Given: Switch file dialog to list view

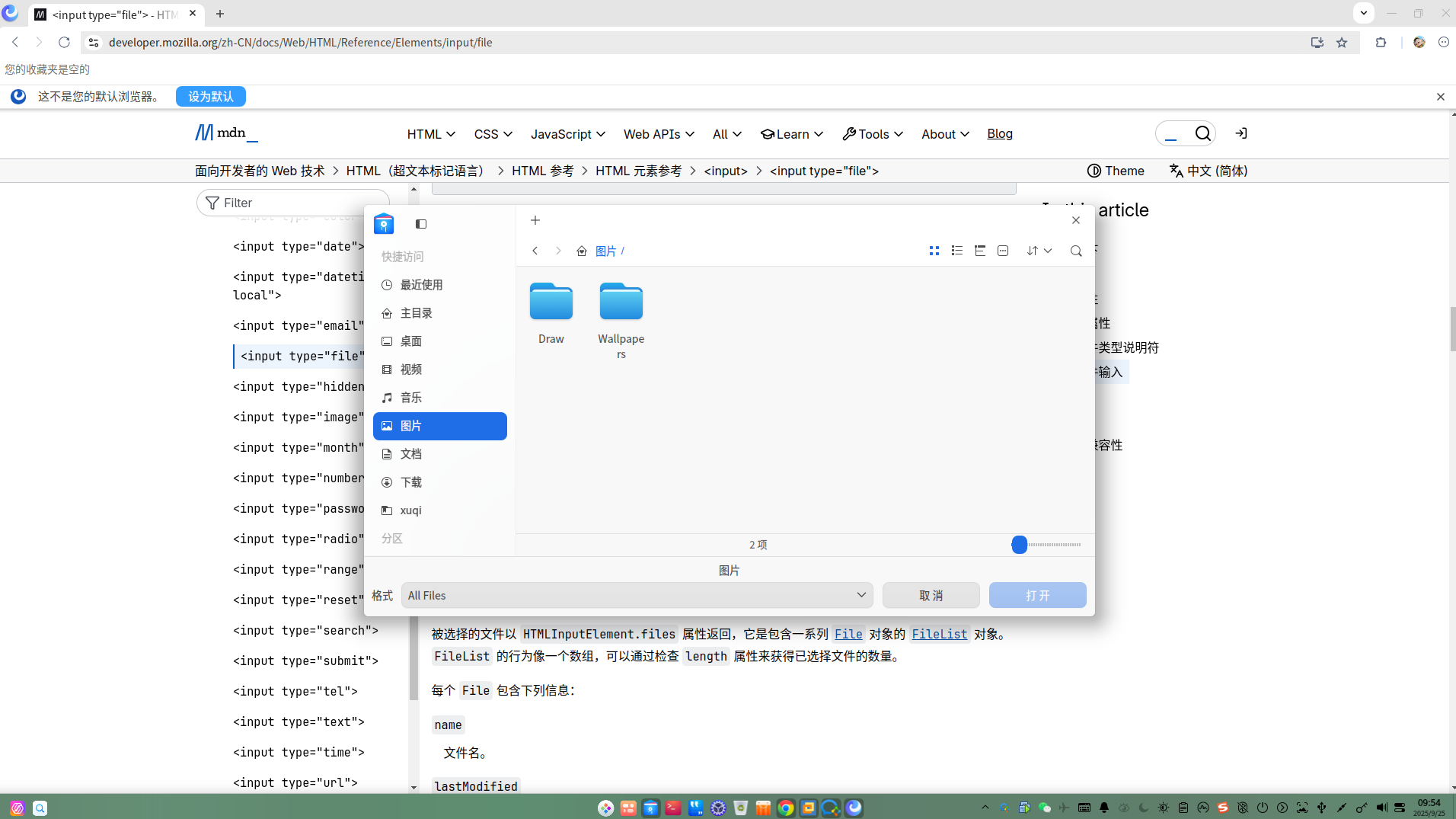Looking at the screenshot, I should coord(957,251).
